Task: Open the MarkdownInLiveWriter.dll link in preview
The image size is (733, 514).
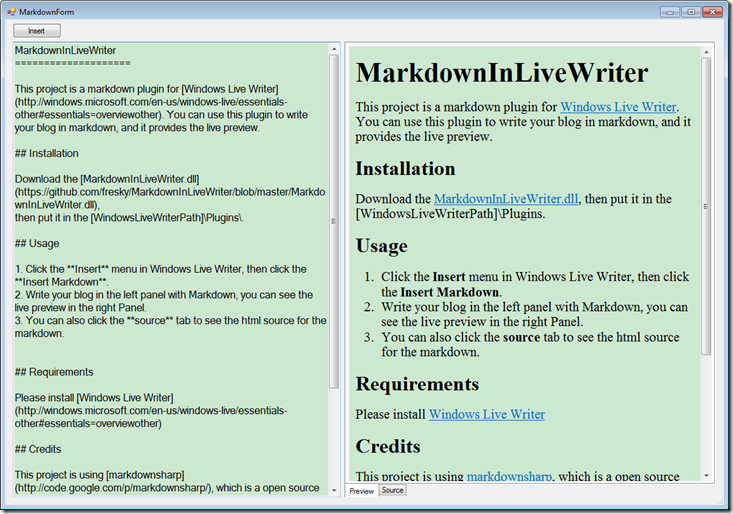Action: click(x=506, y=199)
